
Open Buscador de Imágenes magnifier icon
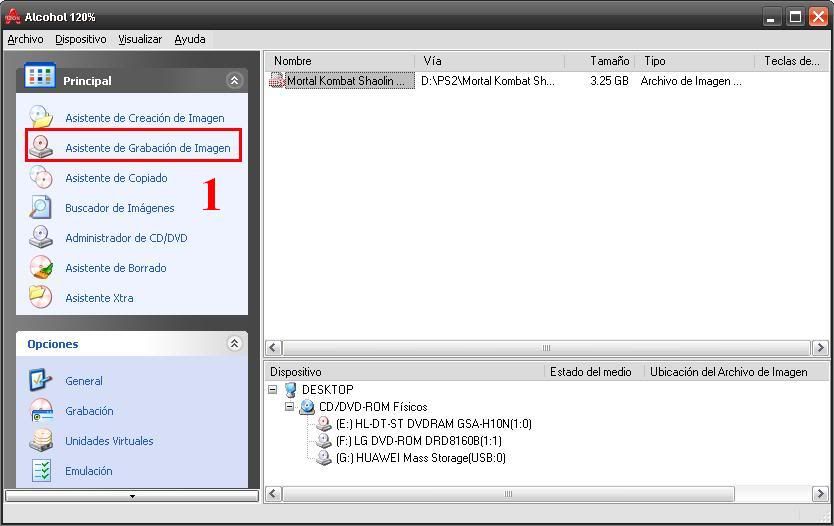tap(41, 207)
